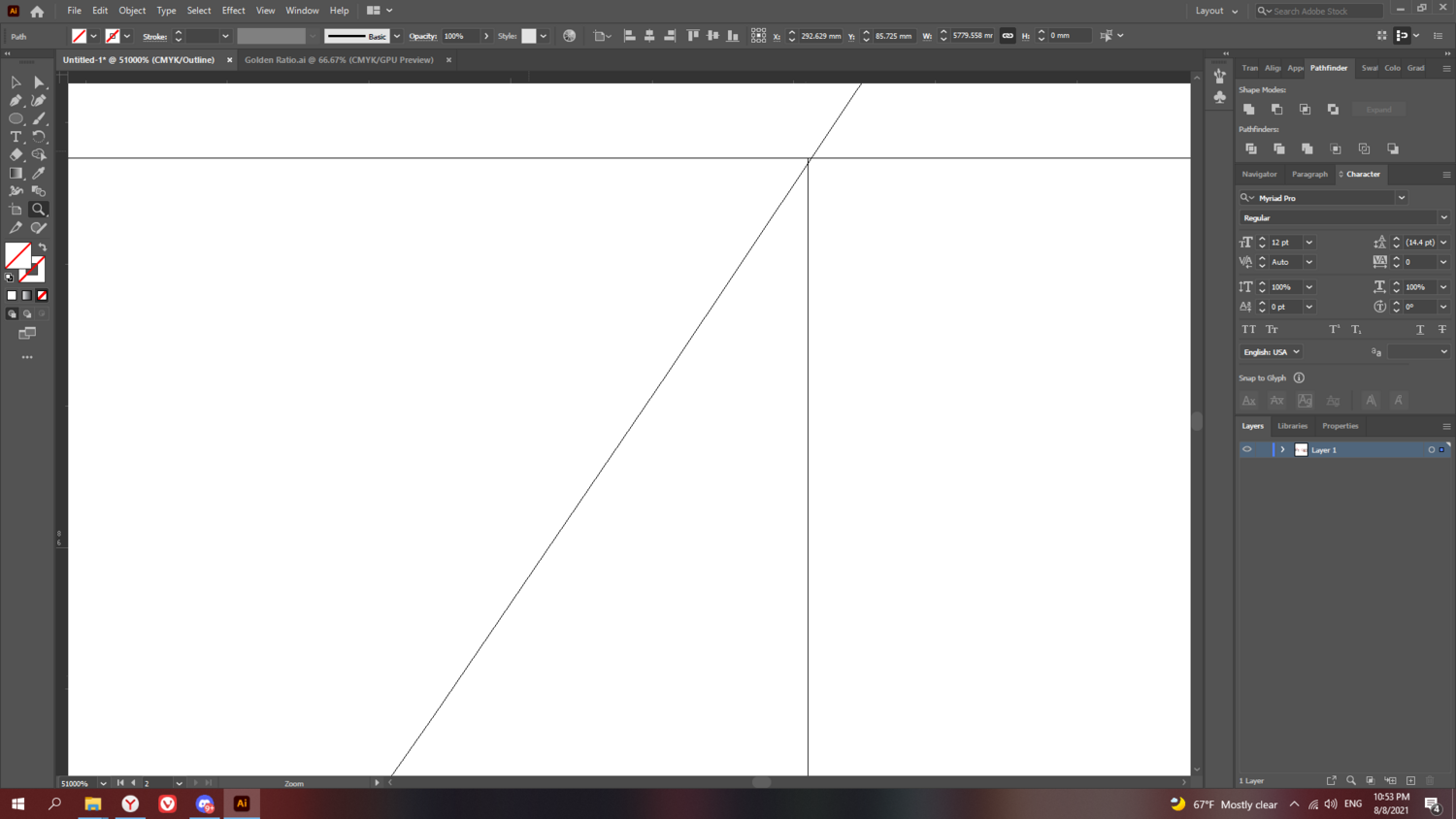This screenshot has width=1456, height=819.
Task: Toggle constrain width and height proportions link
Action: [1008, 36]
